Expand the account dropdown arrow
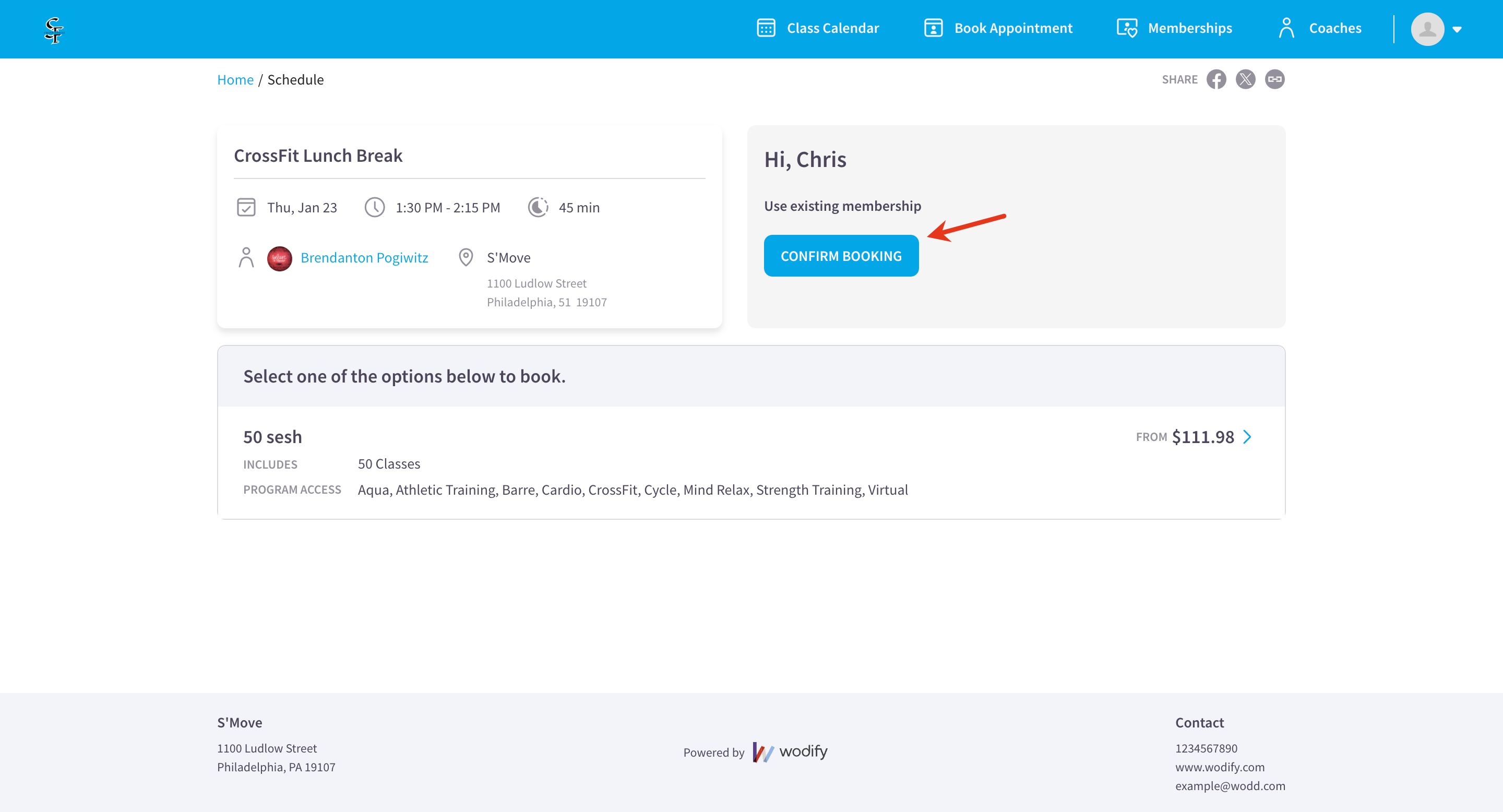1503x812 pixels. (1457, 30)
